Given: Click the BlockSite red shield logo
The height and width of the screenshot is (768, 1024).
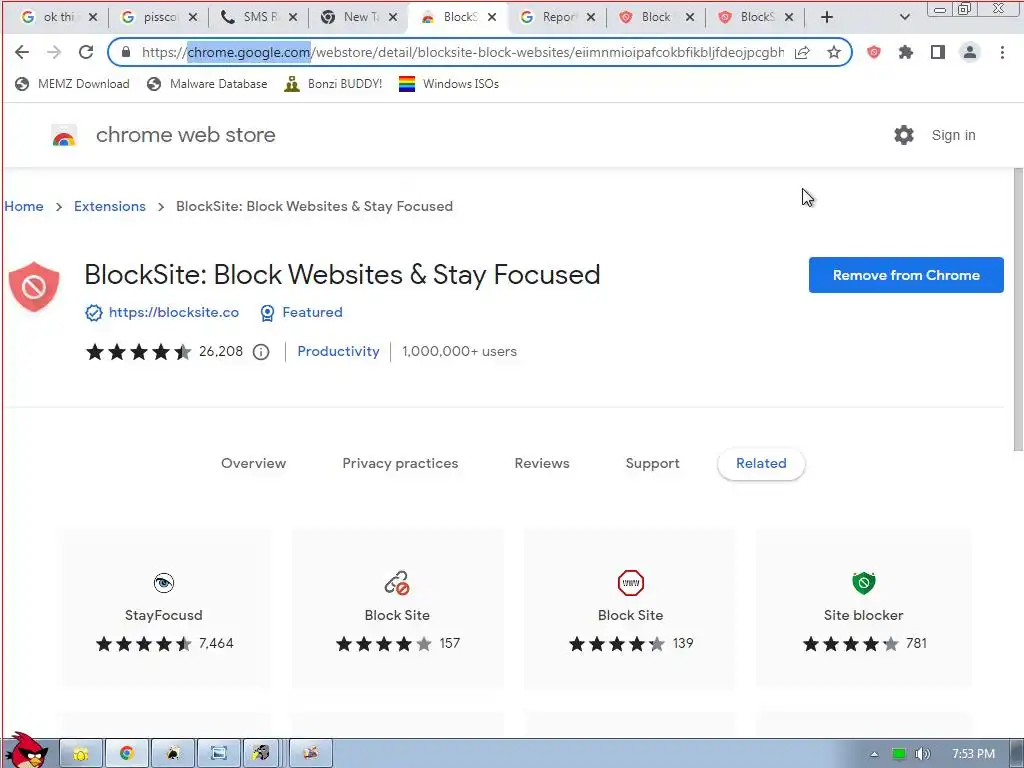Looking at the screenshot, I should [x=34, y=287].
